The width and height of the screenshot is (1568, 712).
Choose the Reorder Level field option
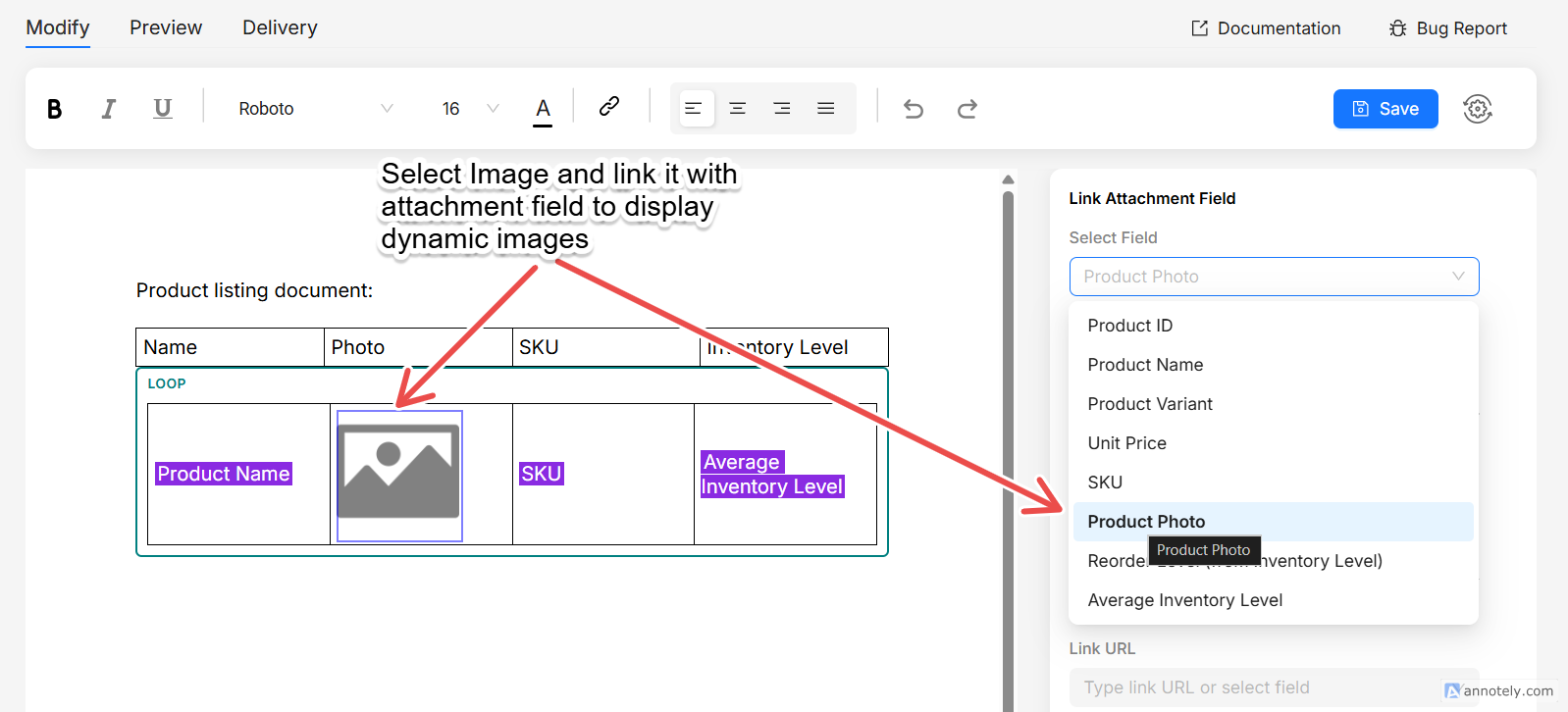[x=1274, y=561]
